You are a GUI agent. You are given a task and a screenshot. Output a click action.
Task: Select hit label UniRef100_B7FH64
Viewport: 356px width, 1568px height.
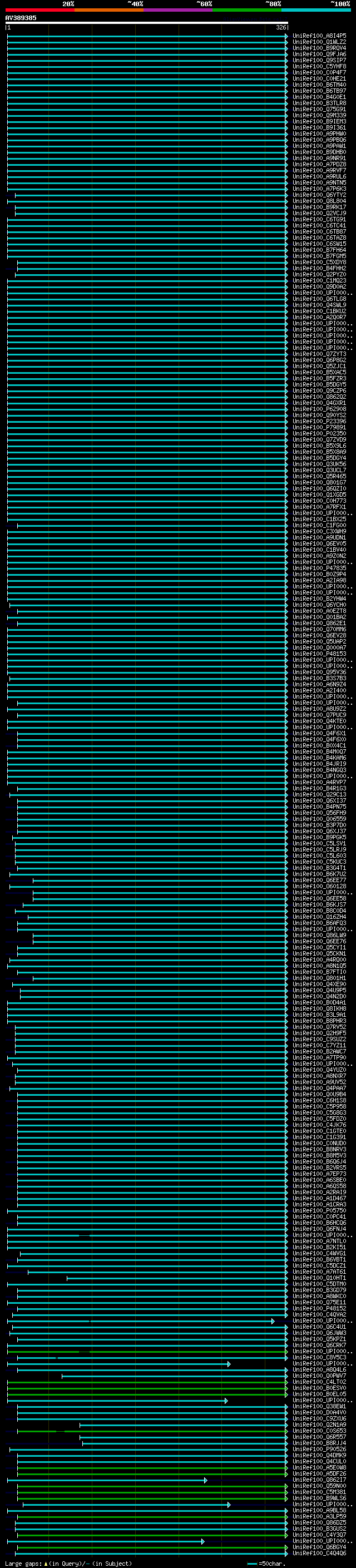(x=319, y=250)
